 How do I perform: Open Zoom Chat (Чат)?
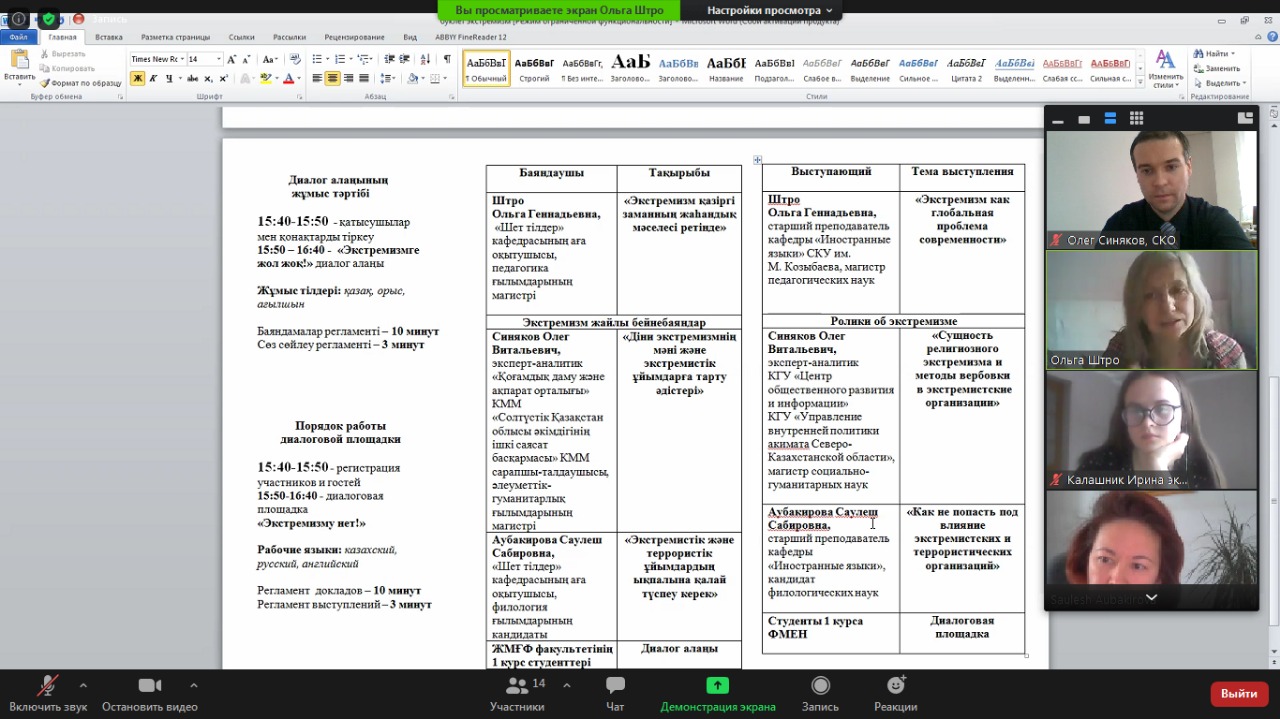[615, 693]
